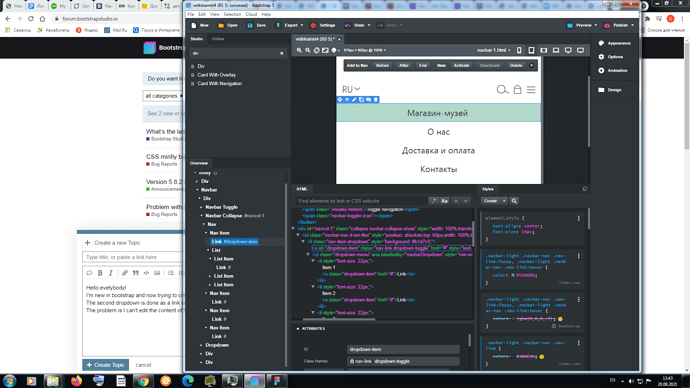Click the Before button on the Add to Nav bar
The height and width of the screenshot is (388, 690).
(382, 66)
